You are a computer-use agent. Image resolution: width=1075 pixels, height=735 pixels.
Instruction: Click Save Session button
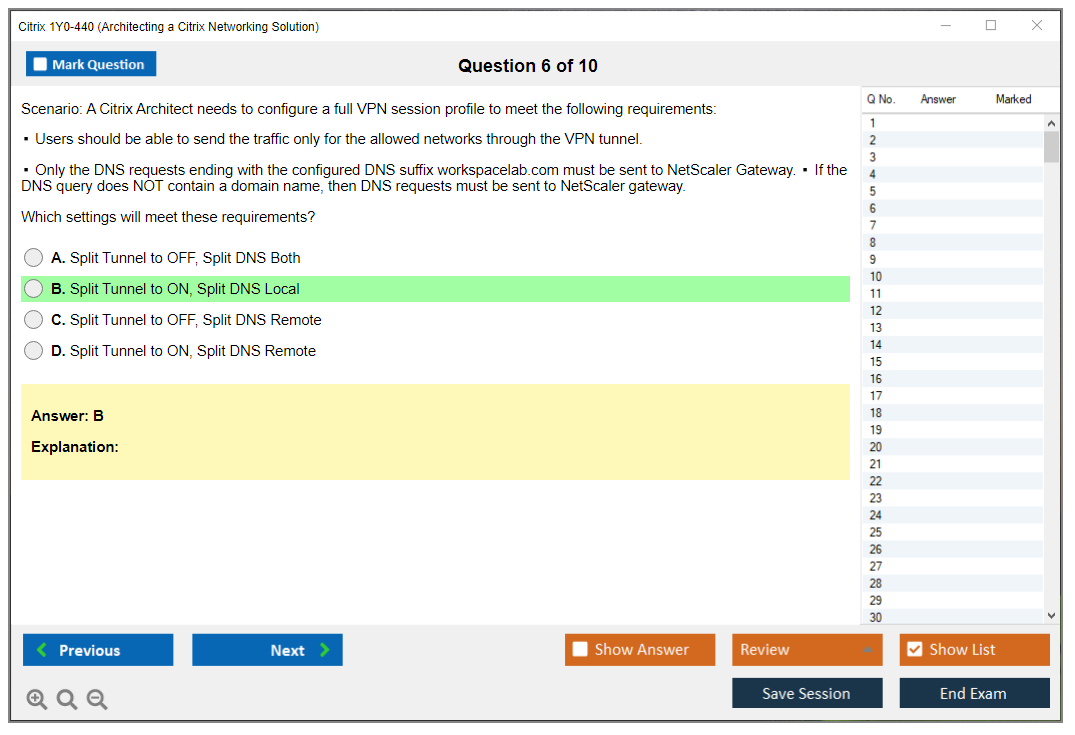pyautogui.click(x=807, y=693)
